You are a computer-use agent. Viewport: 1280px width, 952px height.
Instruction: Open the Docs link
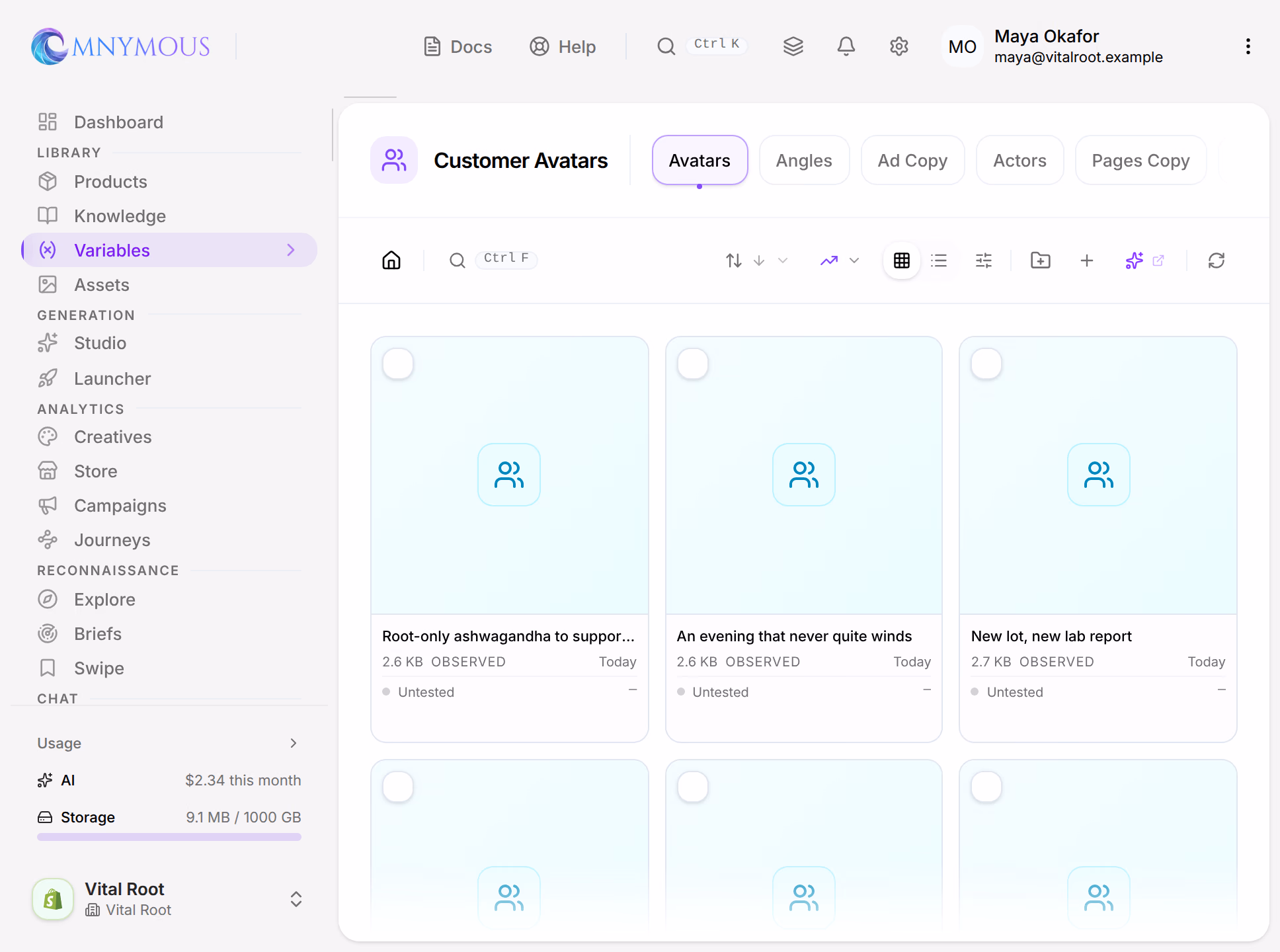pyautogui.click(x=458, y=46)
